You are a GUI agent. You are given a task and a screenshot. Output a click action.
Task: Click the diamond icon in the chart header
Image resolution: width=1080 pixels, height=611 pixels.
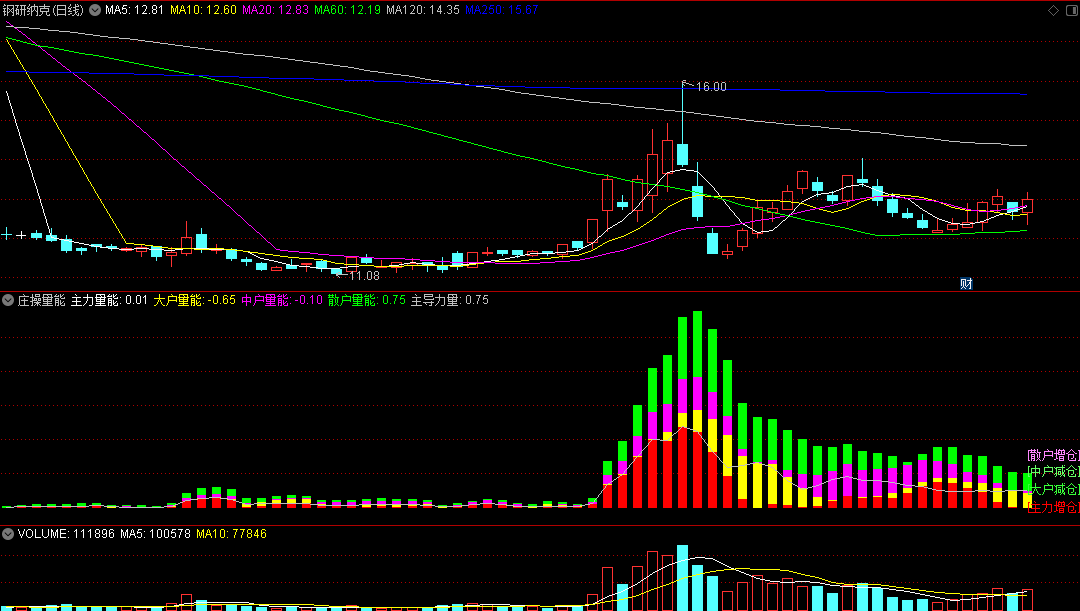point(1053,10)
